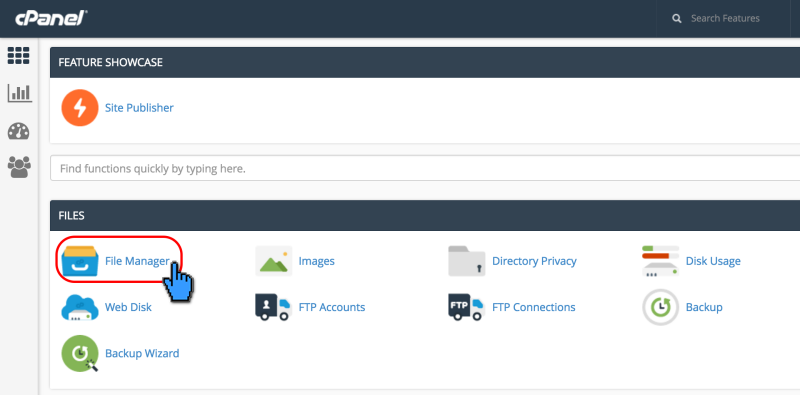Open the Images link
Image resolution: width=800 pixels, height=395 pixels.
pos(316,261)
